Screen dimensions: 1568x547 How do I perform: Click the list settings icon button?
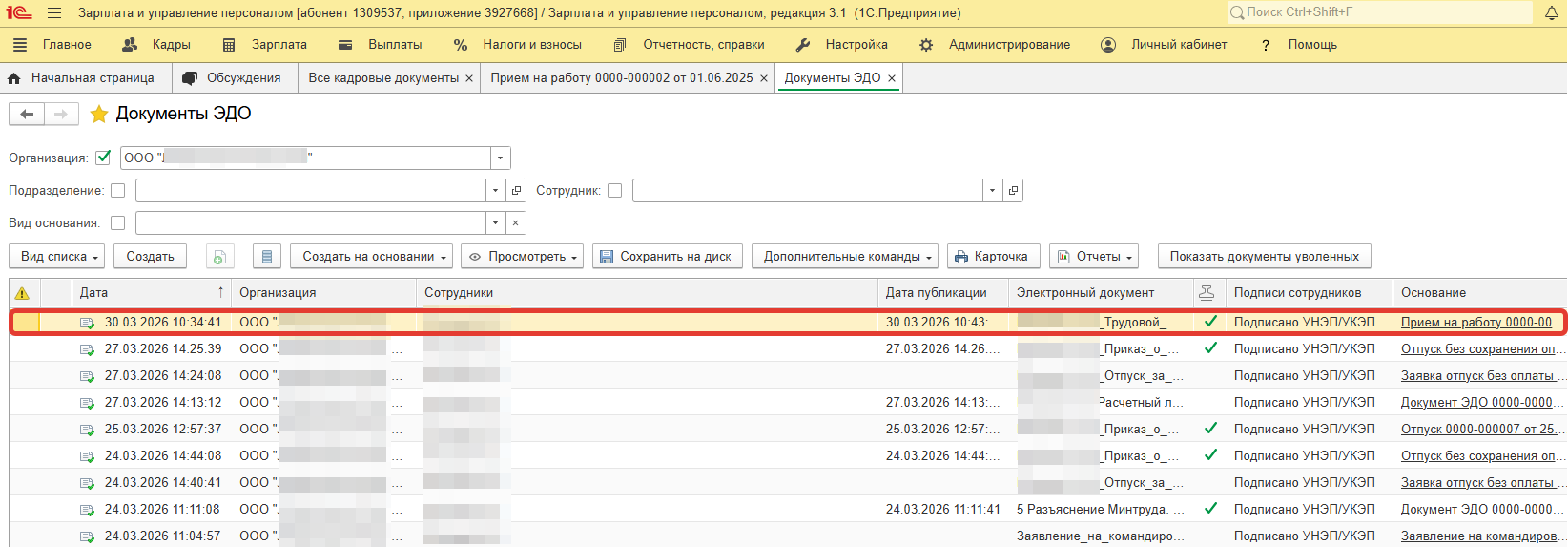click(267, 257)
